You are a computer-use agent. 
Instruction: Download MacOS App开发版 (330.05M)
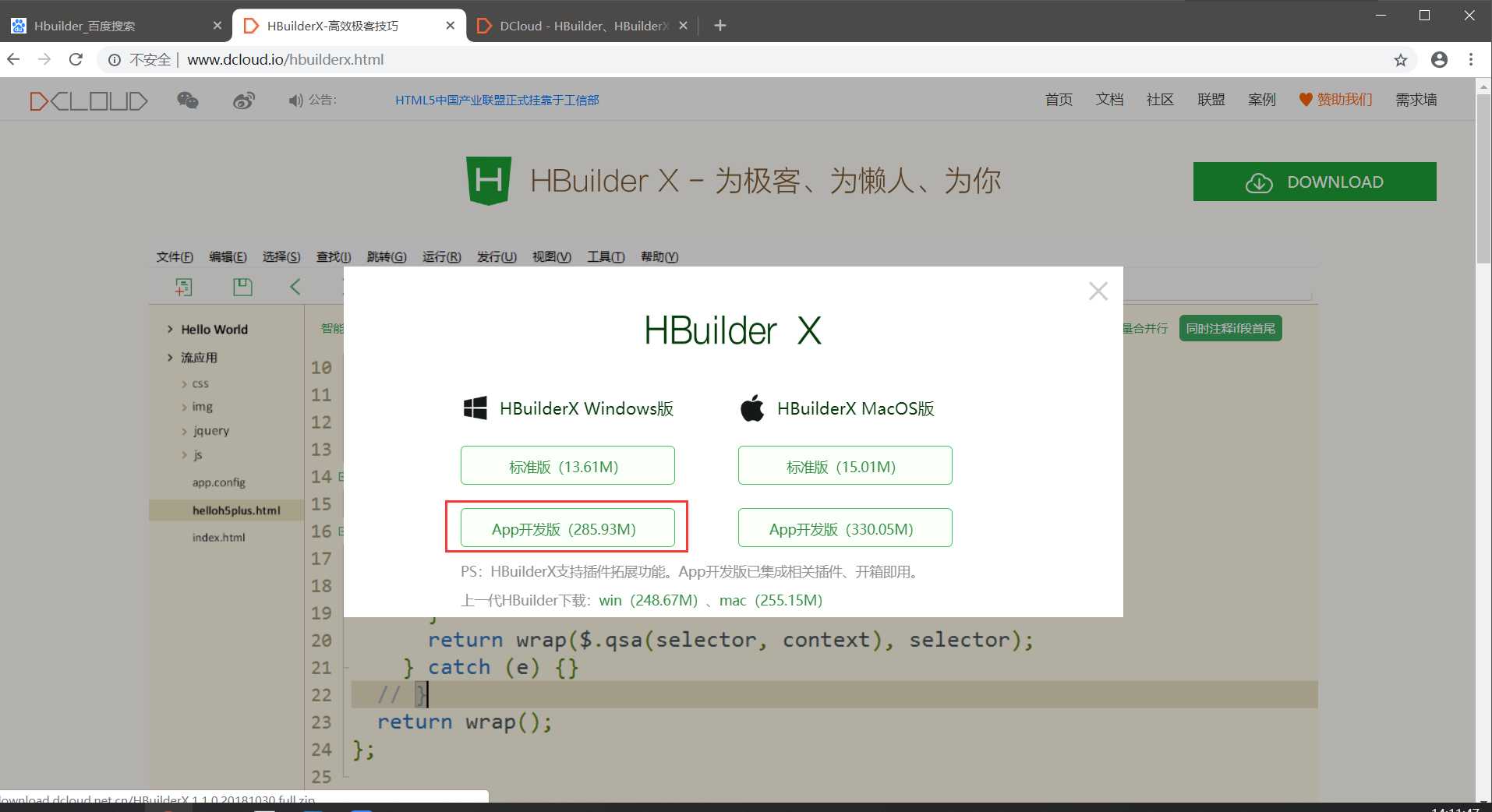[x=845, y=528]
